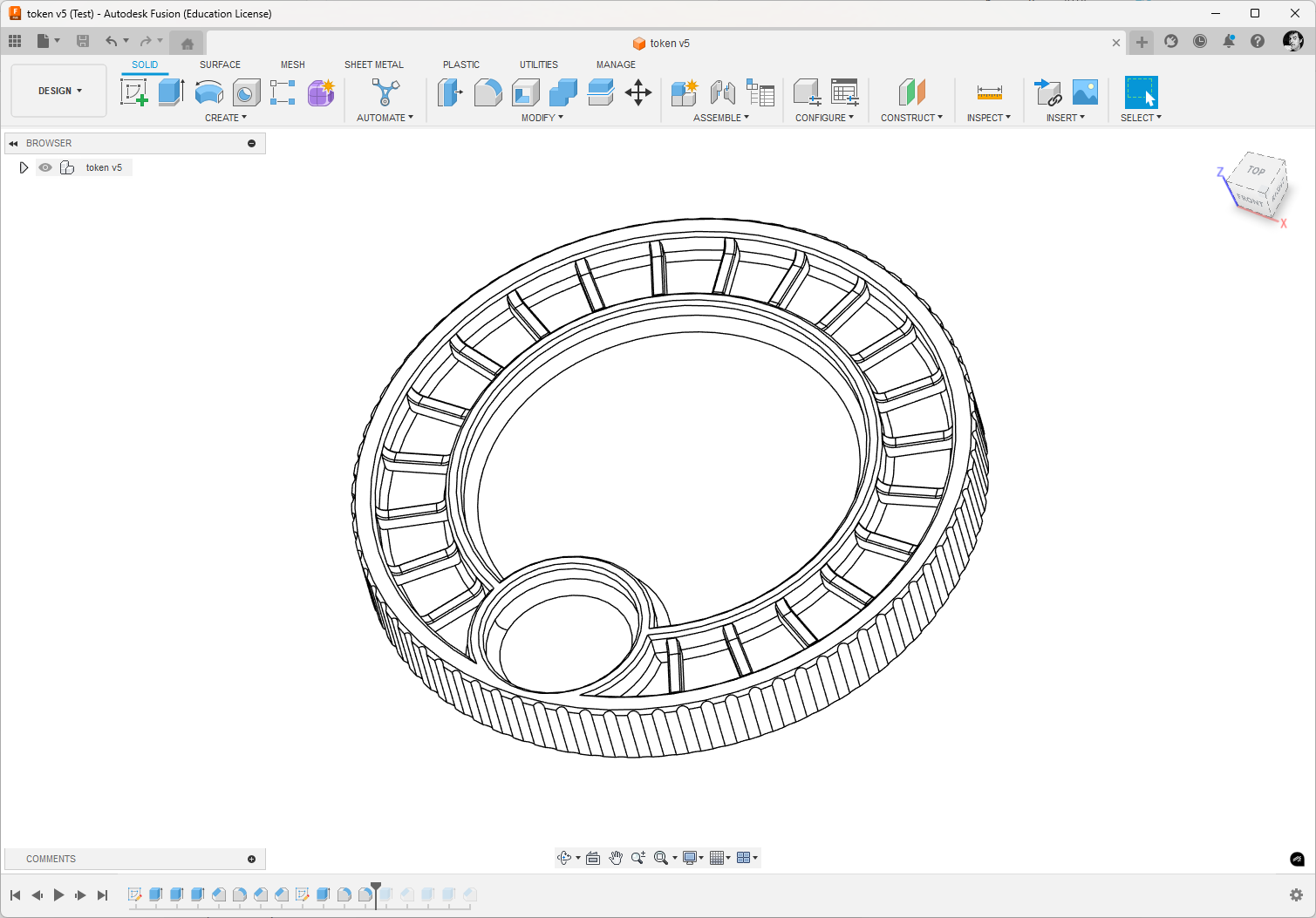Select the Create Sketch tool

tap(133, 92)
